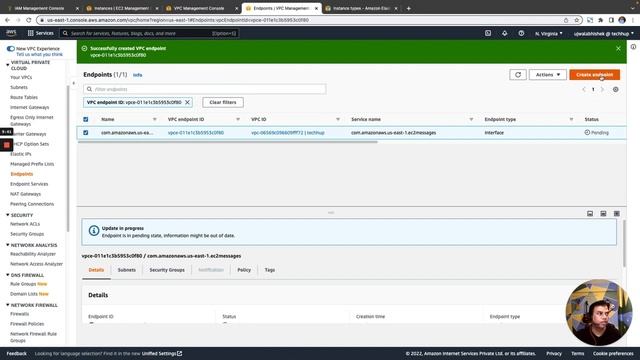Viewport: 640px width, 360px height.
Task: Reload the browser page
Action: coord(29,20)
